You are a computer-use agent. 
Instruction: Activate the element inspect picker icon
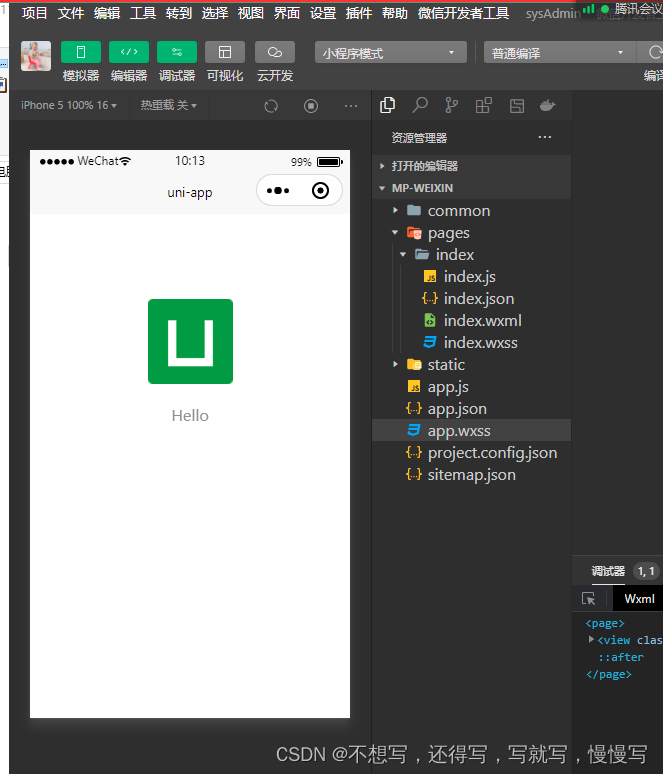click(588, 599)
